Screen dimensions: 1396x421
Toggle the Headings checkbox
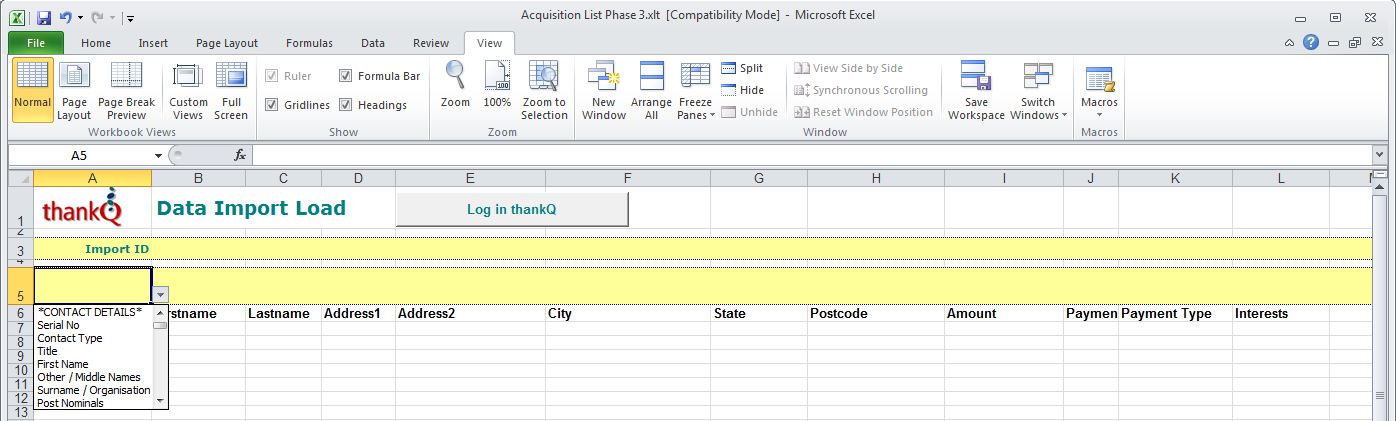(345, 105)
